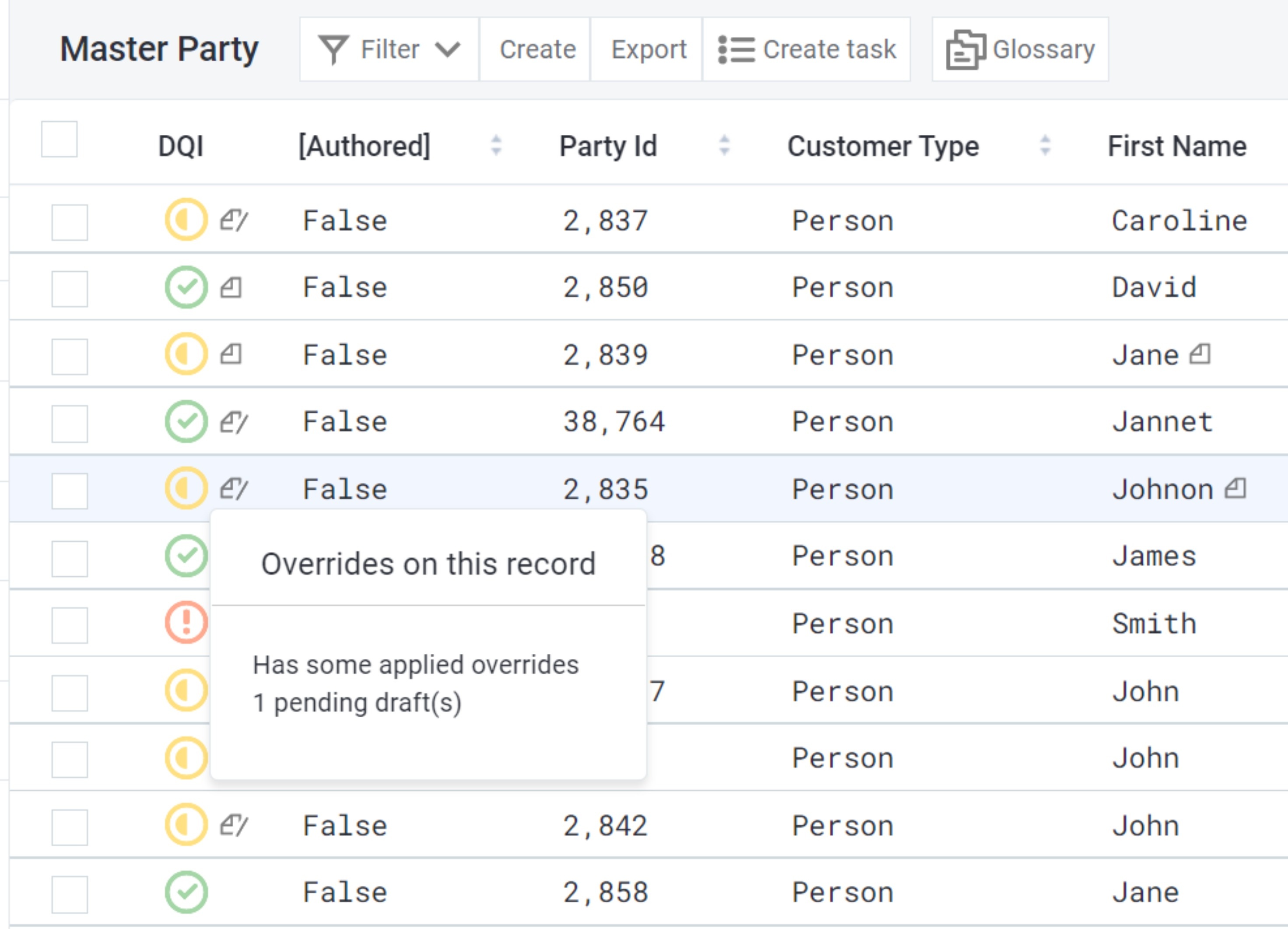Image resolution: width=1288 pixels, height=929 pixels.
Task: Click yellow DQI icon on party 2,842 row
Action: click(186, 824)
